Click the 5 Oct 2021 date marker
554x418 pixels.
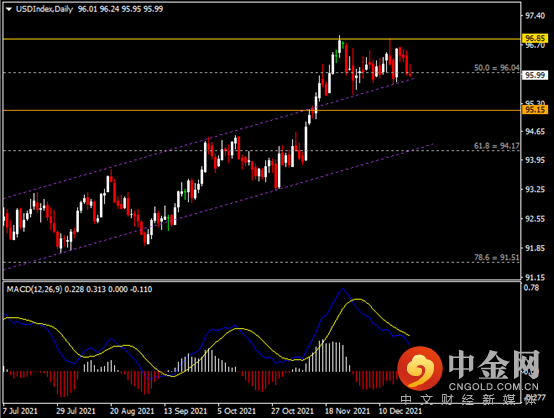pyautogui.click(x=236, y=411)
